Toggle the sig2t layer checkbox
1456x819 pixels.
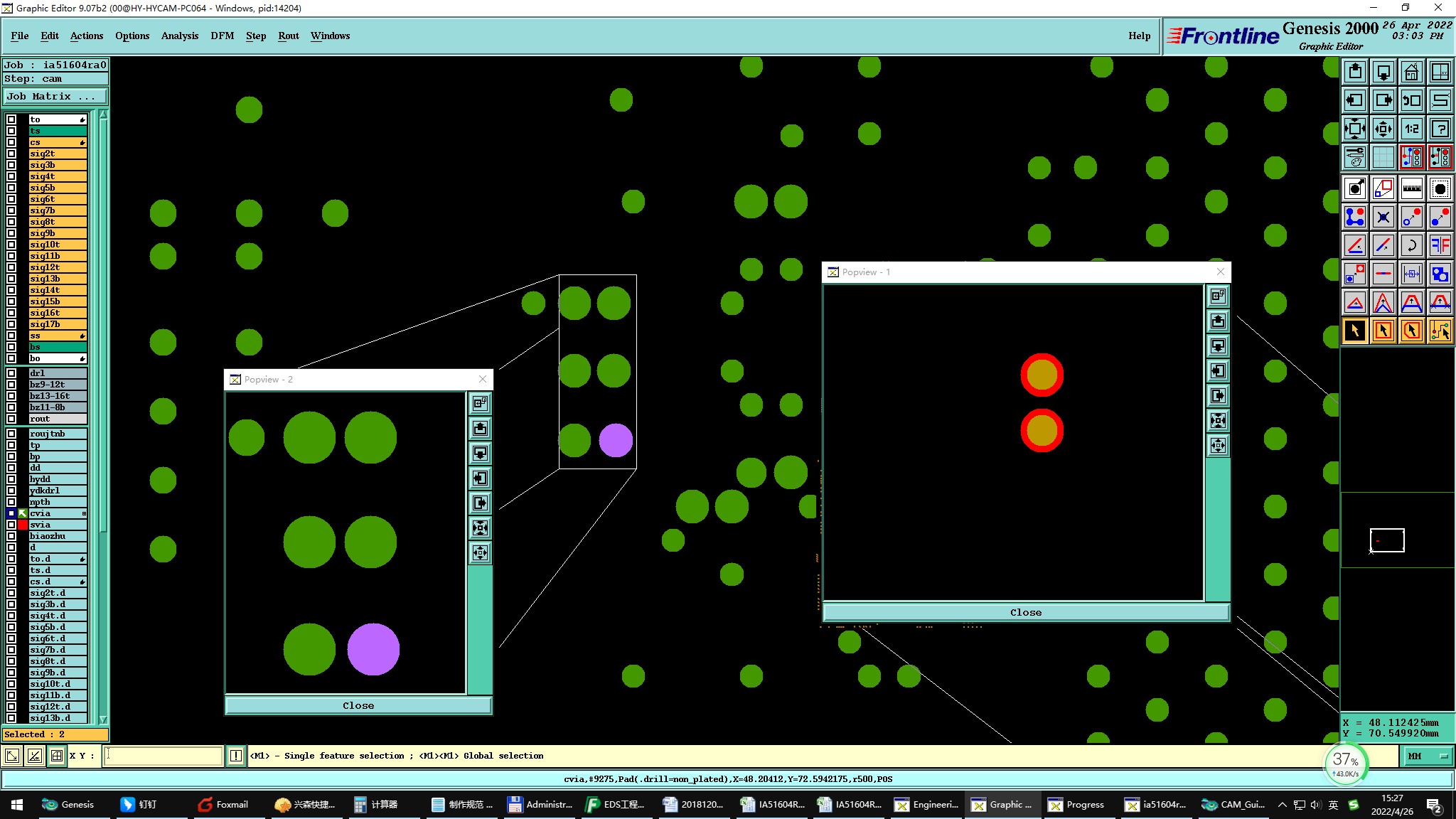pyautogui.click(x=11, y=154)
